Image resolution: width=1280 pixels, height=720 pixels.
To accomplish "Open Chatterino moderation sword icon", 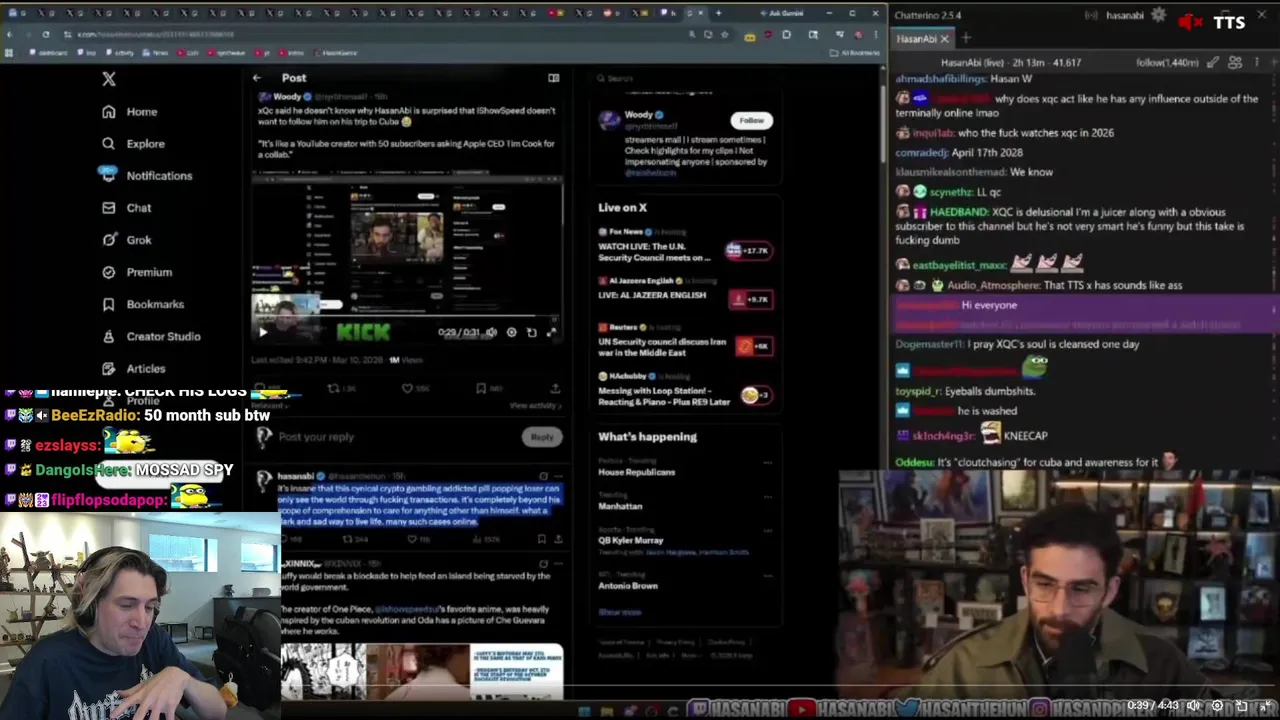I will [1213, 62].
